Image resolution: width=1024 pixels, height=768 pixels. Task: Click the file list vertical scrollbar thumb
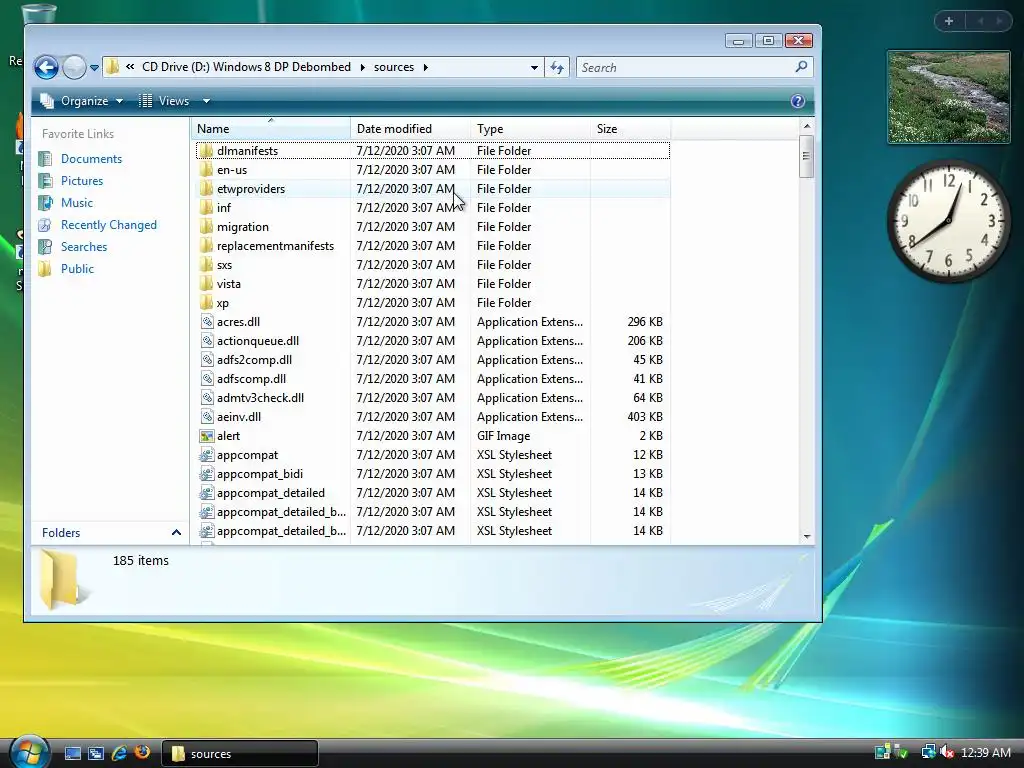pos(807,156)
